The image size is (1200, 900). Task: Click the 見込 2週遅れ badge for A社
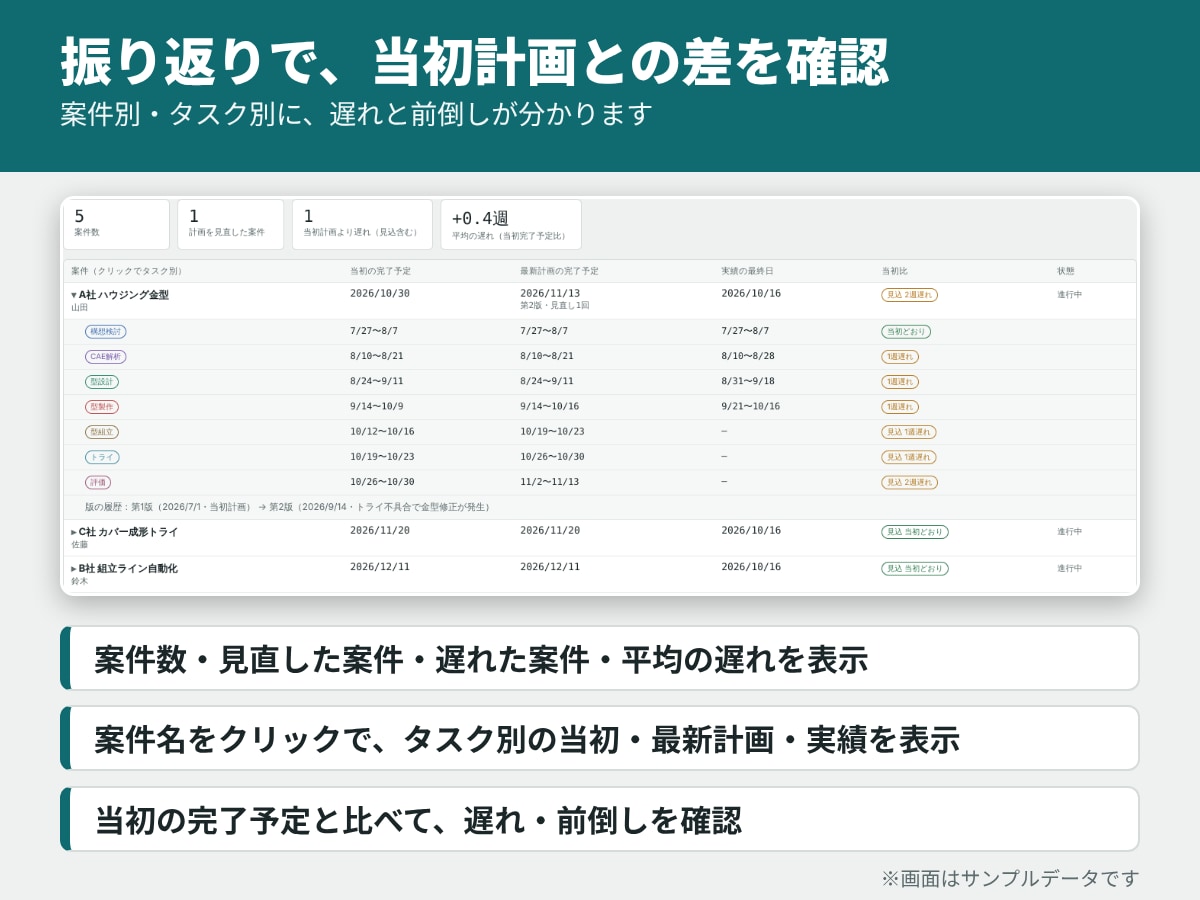(x=909, y=295)
